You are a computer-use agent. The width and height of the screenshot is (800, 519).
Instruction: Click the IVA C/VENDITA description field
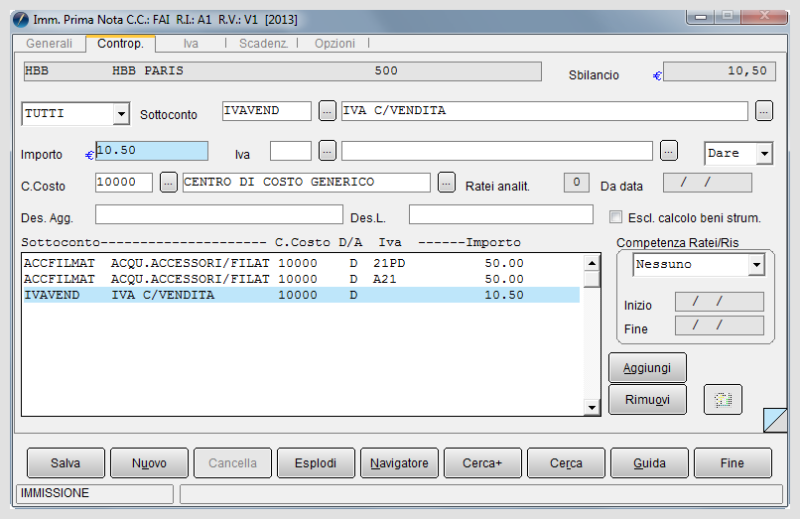click(x=544, y=111)
